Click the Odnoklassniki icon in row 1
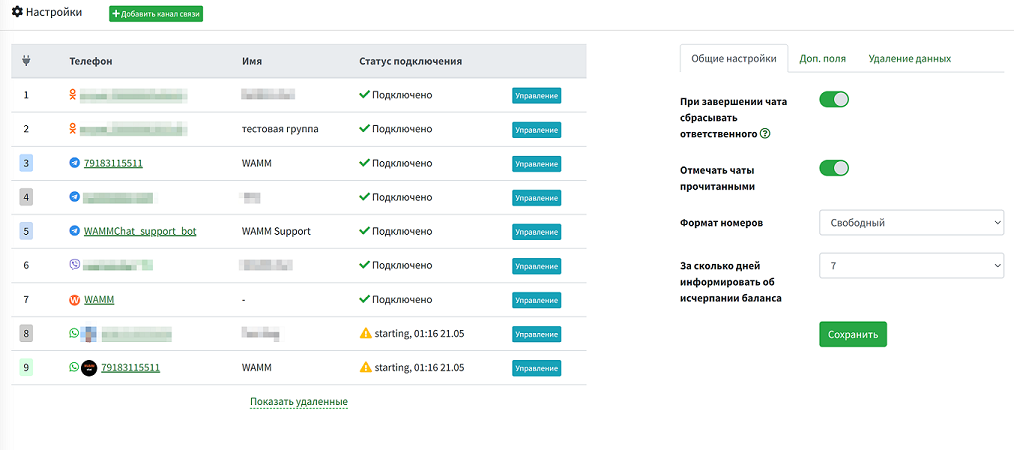Screen dimensions: 1014x450 point(73,95)
